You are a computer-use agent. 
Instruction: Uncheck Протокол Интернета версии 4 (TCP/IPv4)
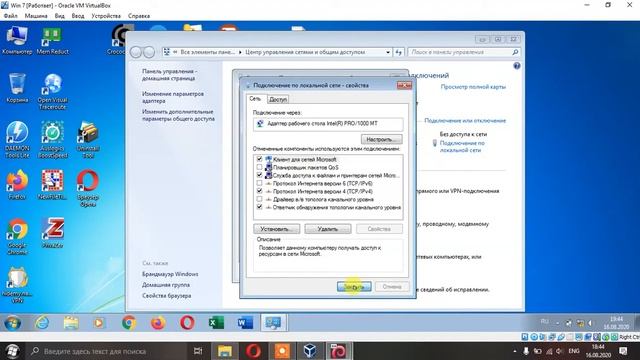[x=260, y=191]
